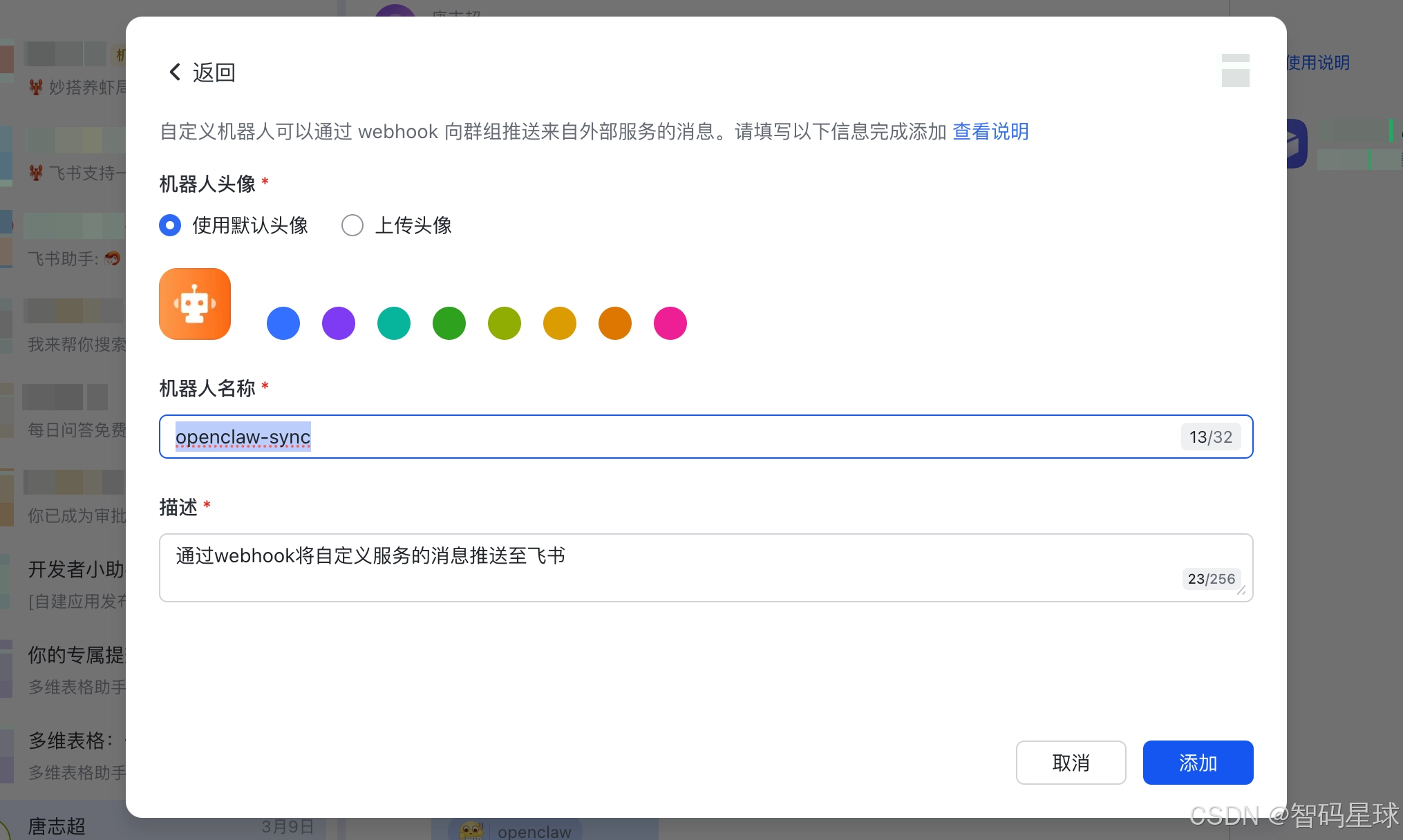
Task: Click the gray icon at dialog top-right
Action: tap(1235, 70)
